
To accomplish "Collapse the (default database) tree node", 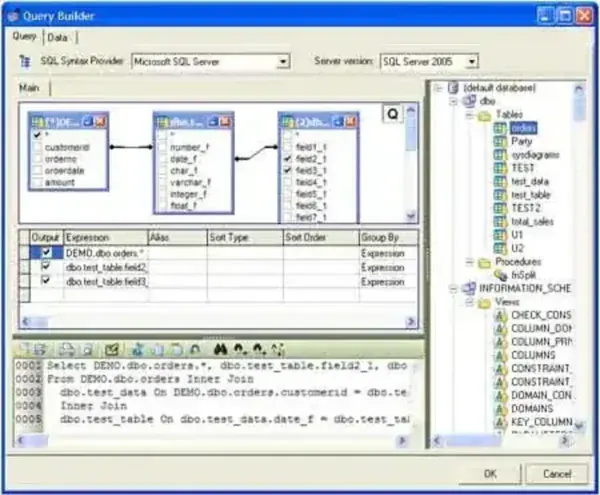I will (439, 88).
